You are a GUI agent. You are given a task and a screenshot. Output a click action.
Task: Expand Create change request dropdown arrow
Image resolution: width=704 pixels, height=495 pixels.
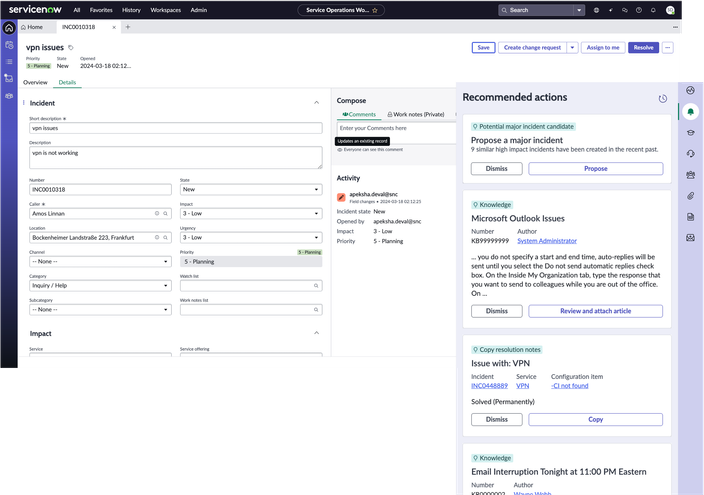572,48
